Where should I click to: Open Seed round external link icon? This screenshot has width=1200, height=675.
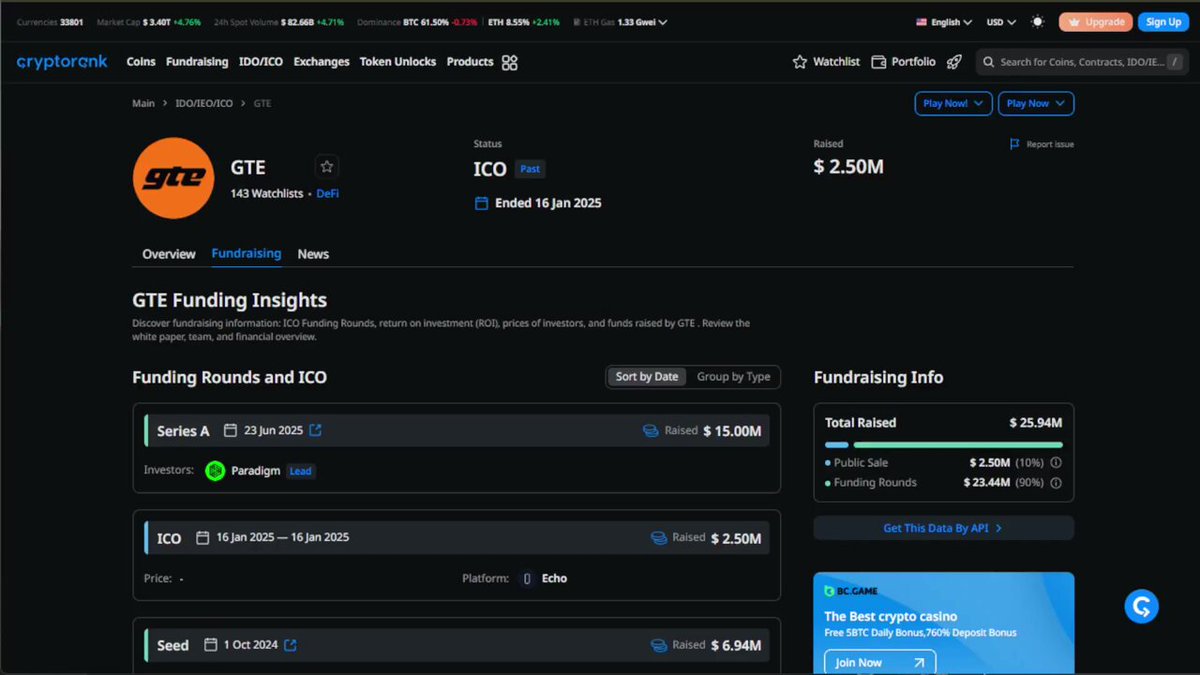[x=290, y=645]
